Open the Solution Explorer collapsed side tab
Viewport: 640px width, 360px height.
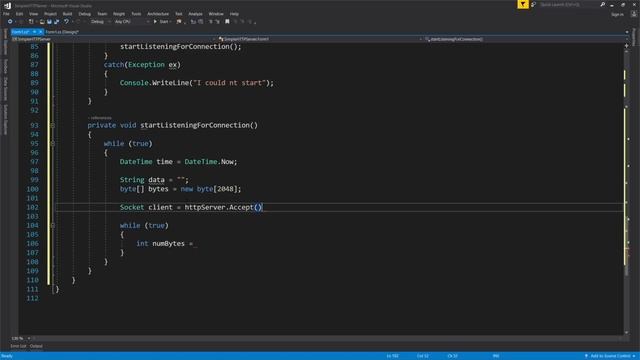pos(5,120)
